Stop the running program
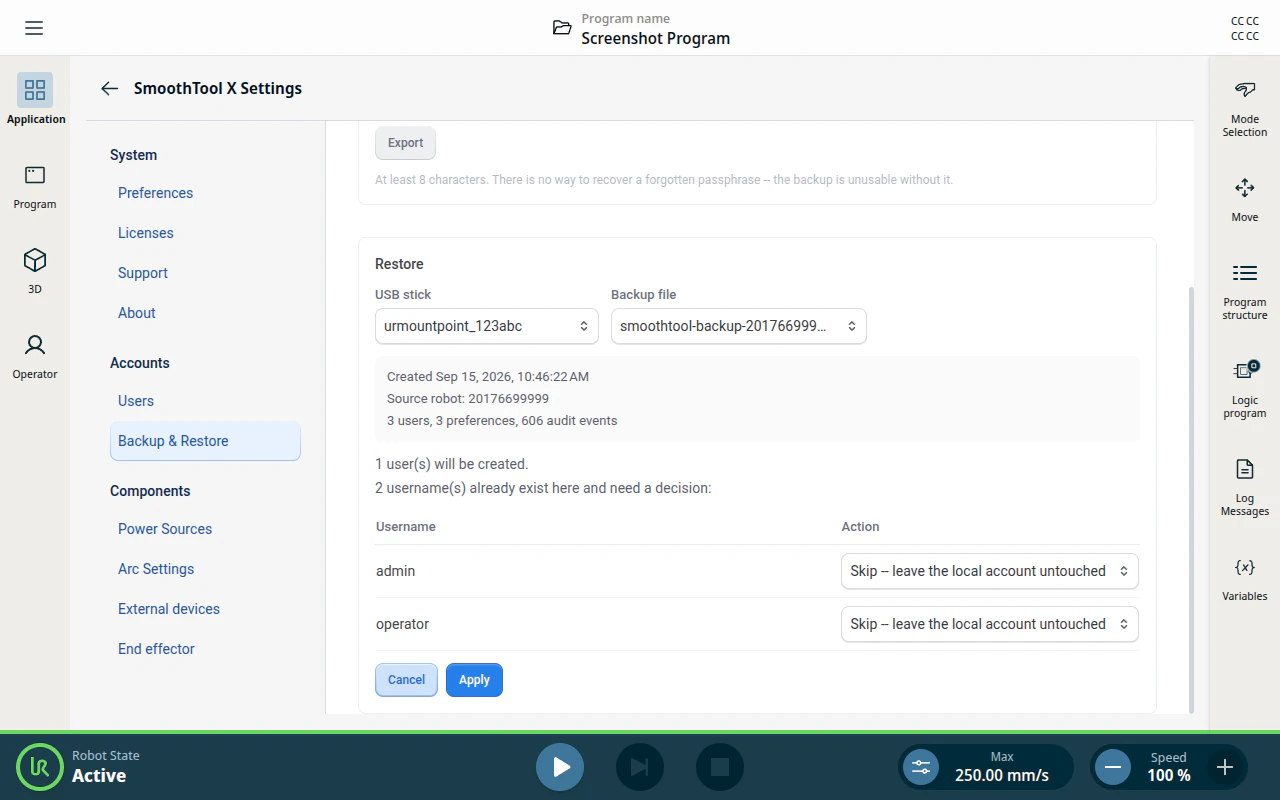This screenshot has height=800, width=1280. [720, 767]
